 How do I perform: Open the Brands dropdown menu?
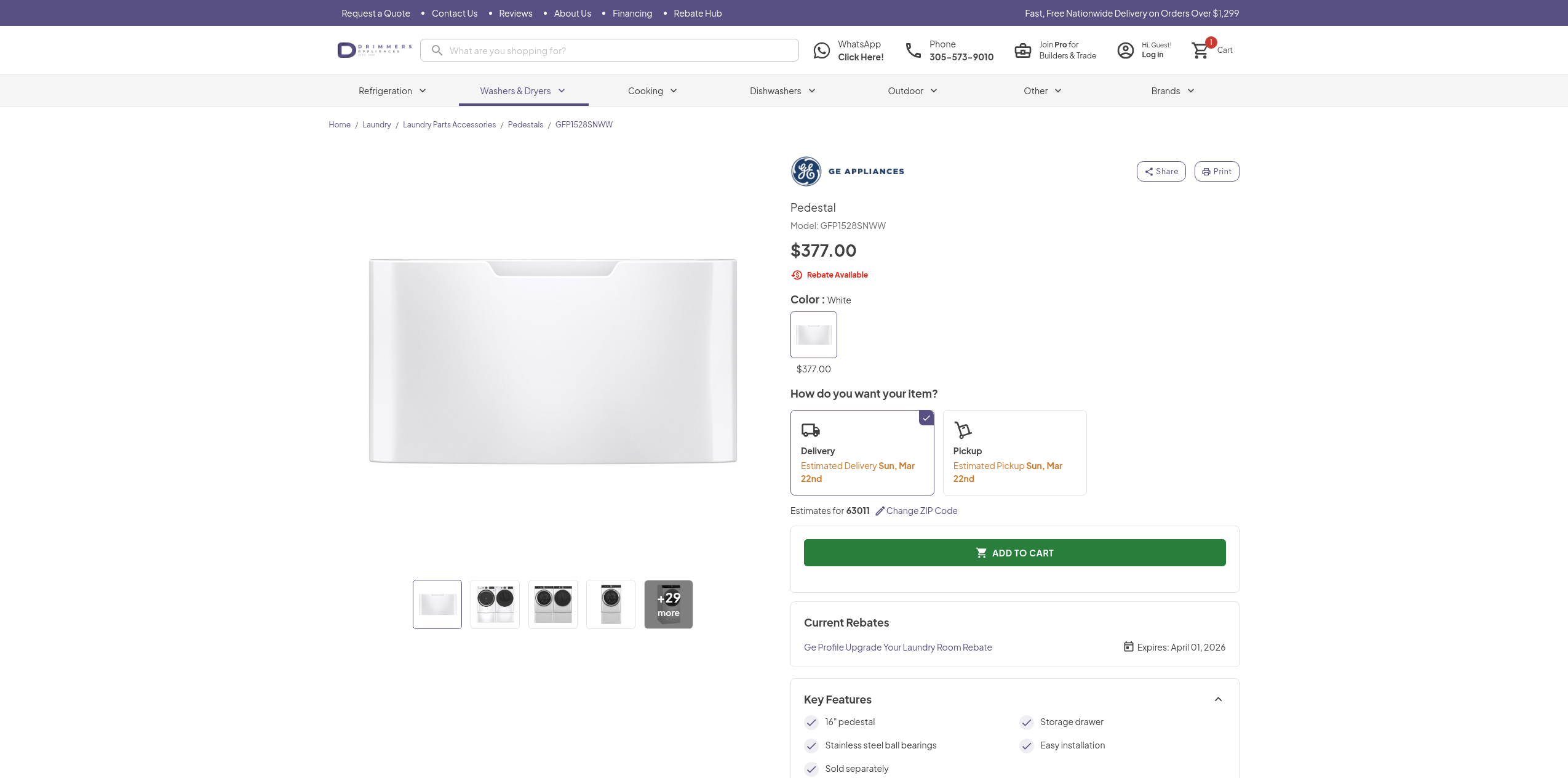coord(1172,91)
